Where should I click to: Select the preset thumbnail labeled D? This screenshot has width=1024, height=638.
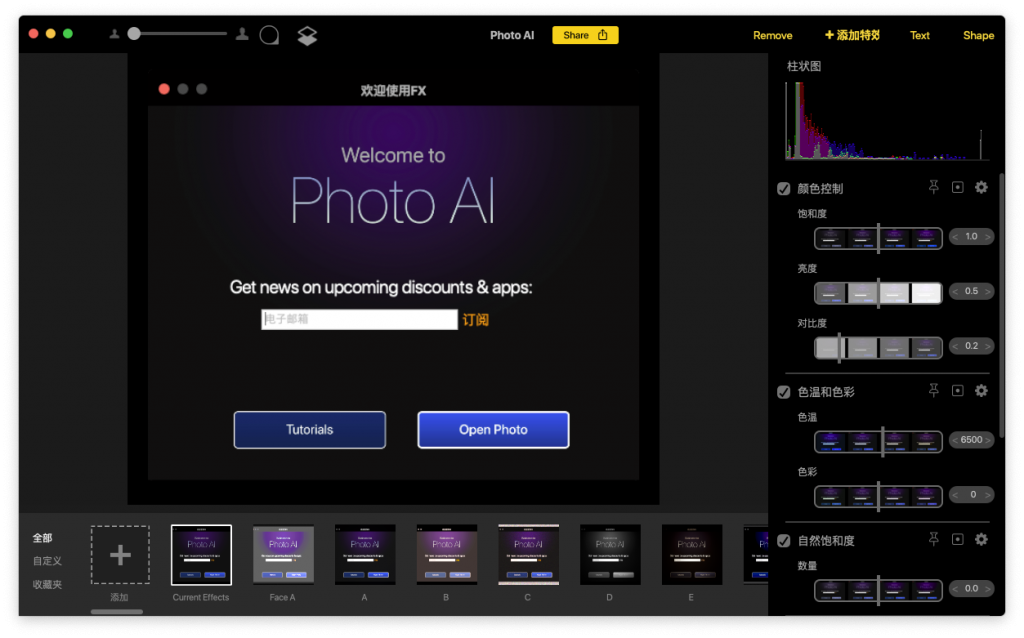coord(610,555)
